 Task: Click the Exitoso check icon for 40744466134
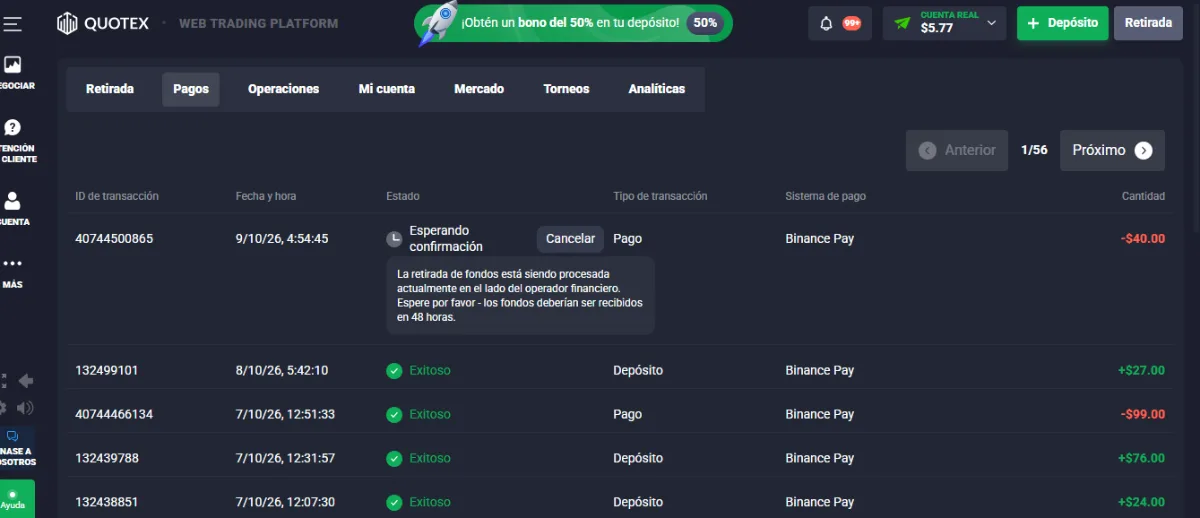(x=394, y=414)
